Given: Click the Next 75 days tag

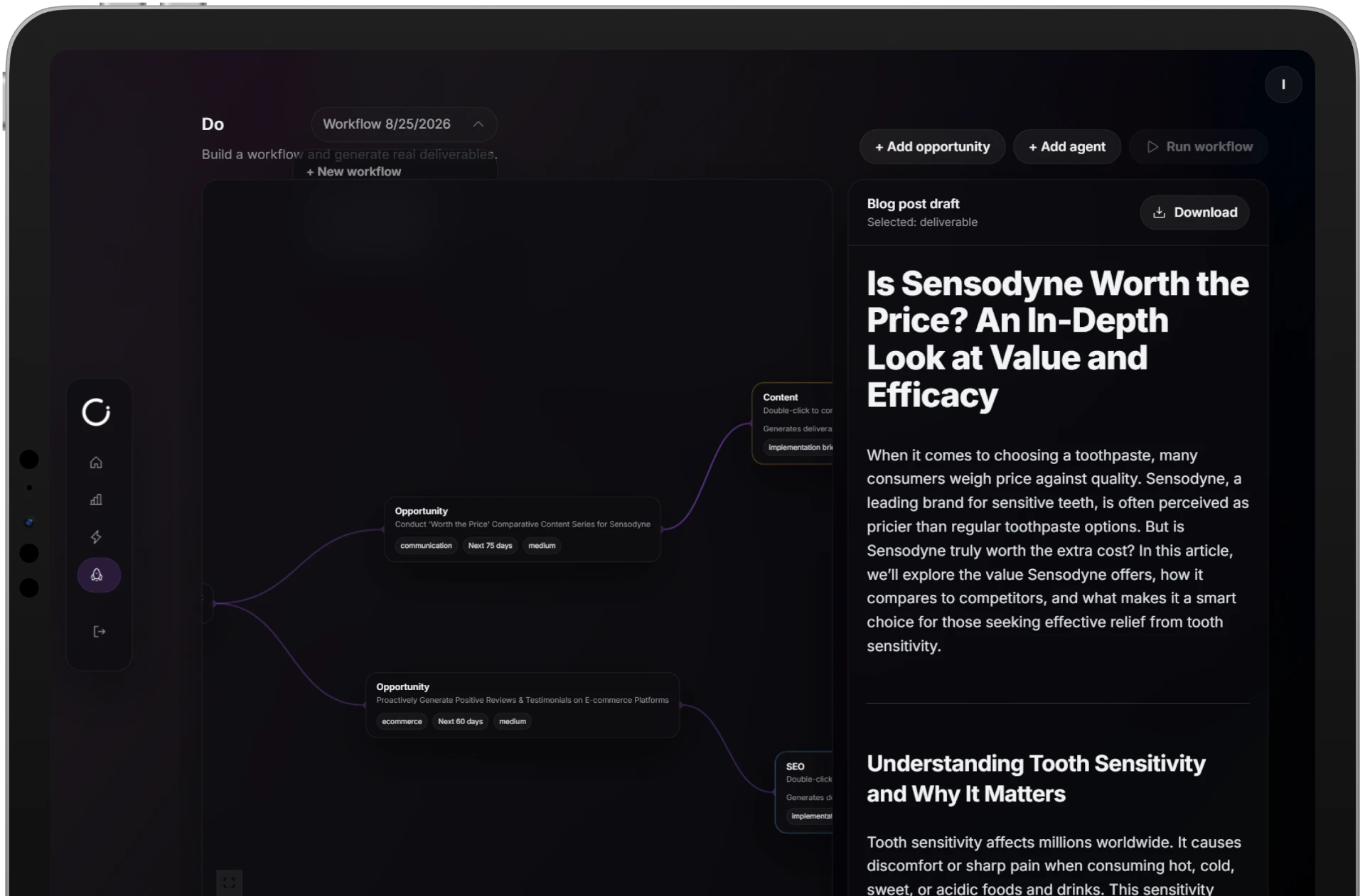Looking at the screenshot, I should coord(490,546).
